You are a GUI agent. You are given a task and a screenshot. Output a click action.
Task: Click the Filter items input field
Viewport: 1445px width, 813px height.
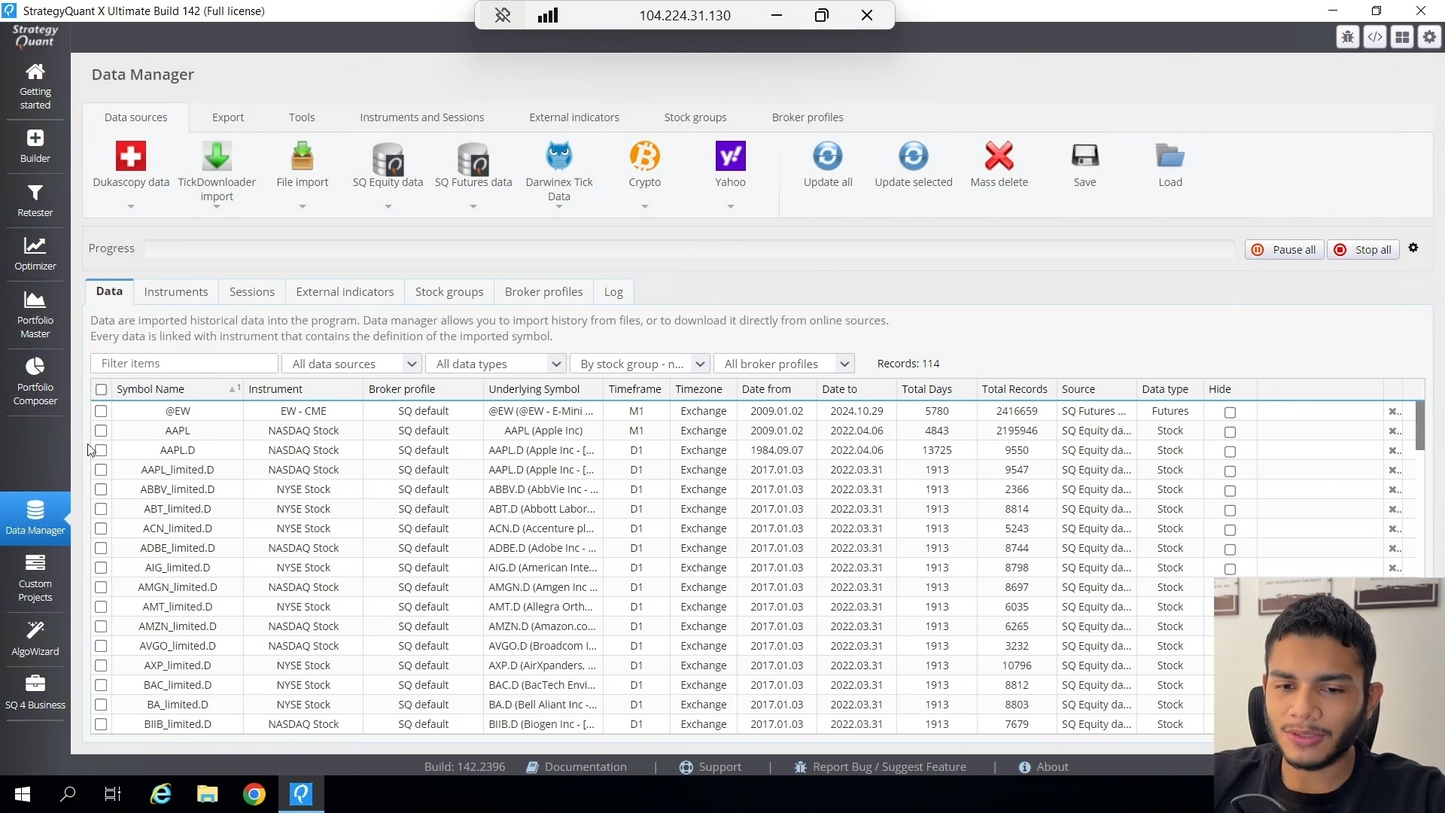click(x=184, y=364)
